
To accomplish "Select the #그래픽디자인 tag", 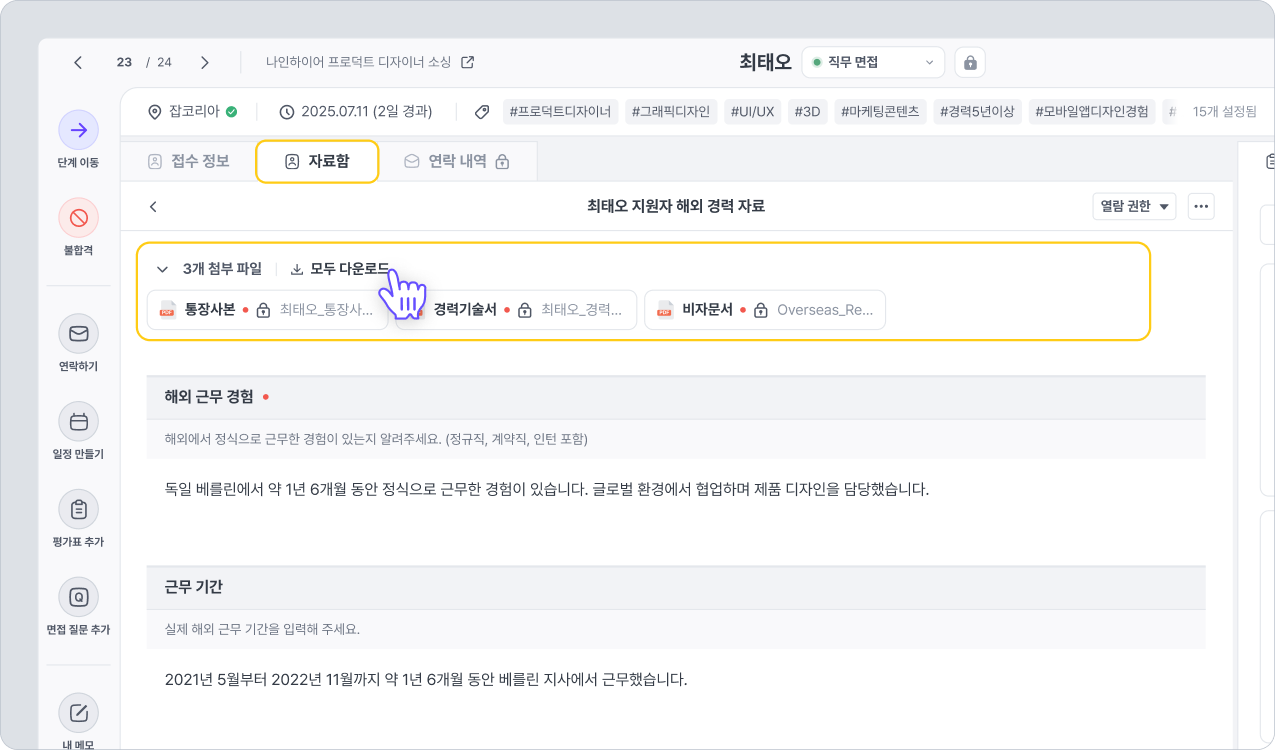I will click(x=670, y=112).
